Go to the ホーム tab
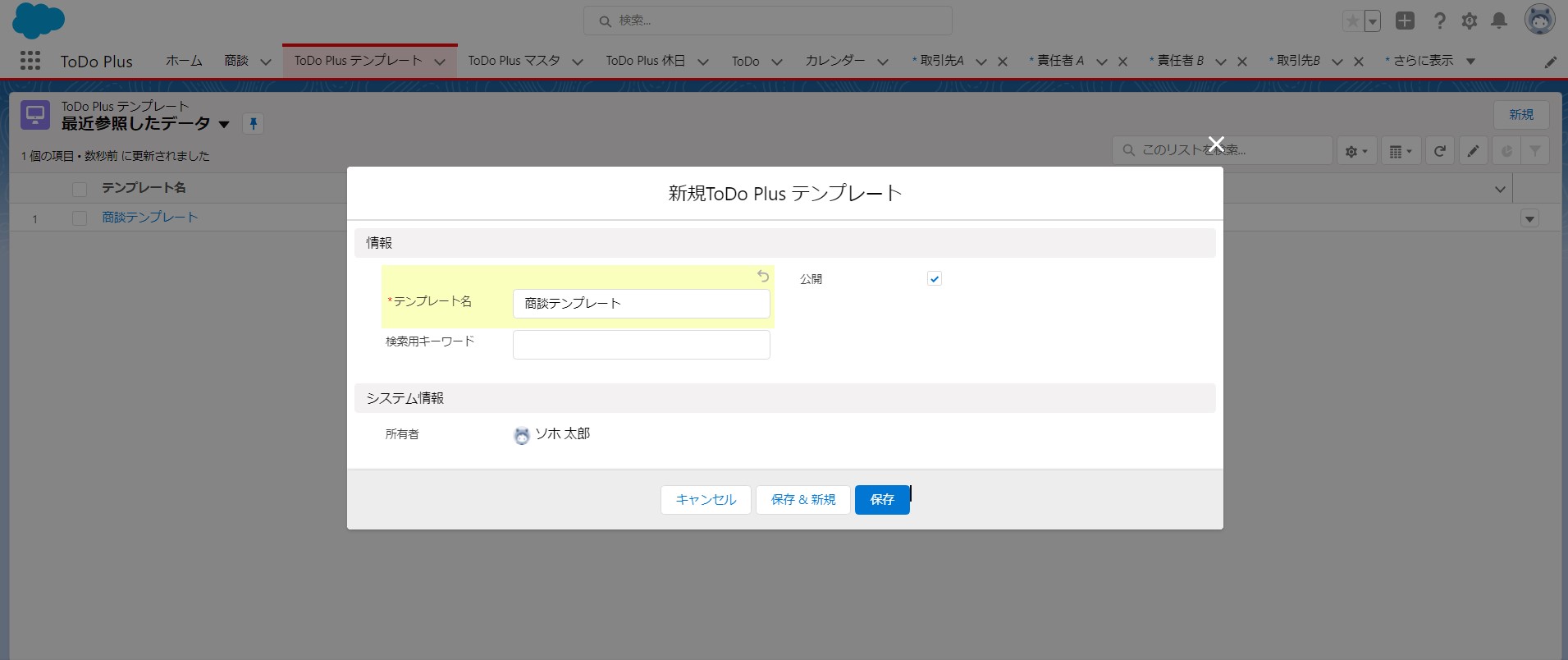Image resolution: width=1568 pixels, height=660 pixels. pyautogui.click(x=184, y=61)
